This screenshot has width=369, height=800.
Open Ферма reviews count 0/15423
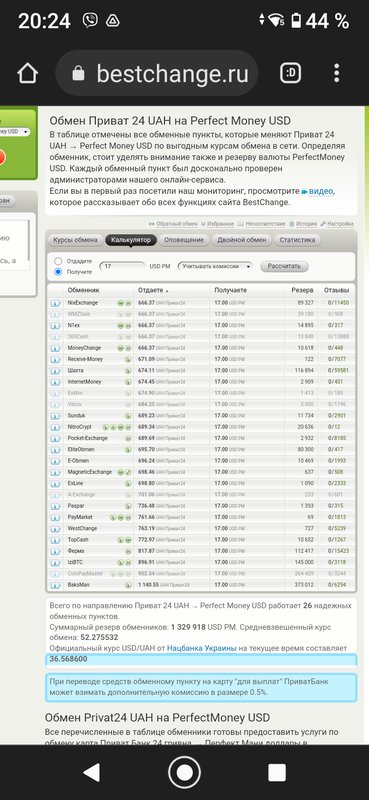pyautogui.click(x=338, y=551)
